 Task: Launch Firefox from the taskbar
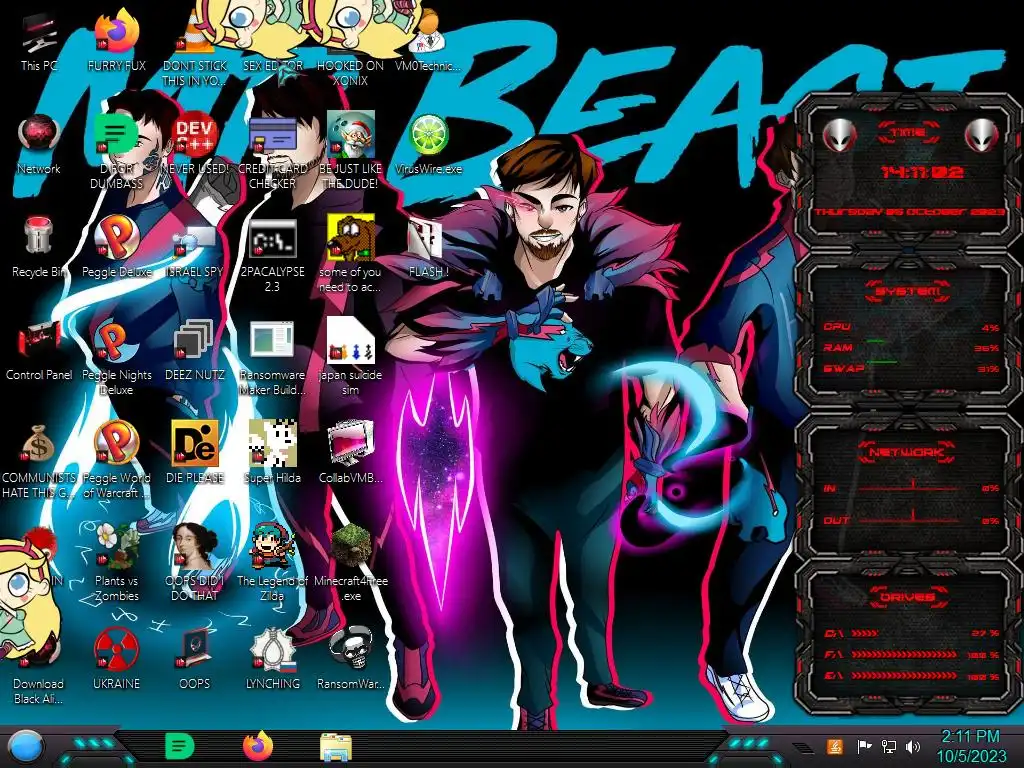pyautogui.click(x=258, y=746)
